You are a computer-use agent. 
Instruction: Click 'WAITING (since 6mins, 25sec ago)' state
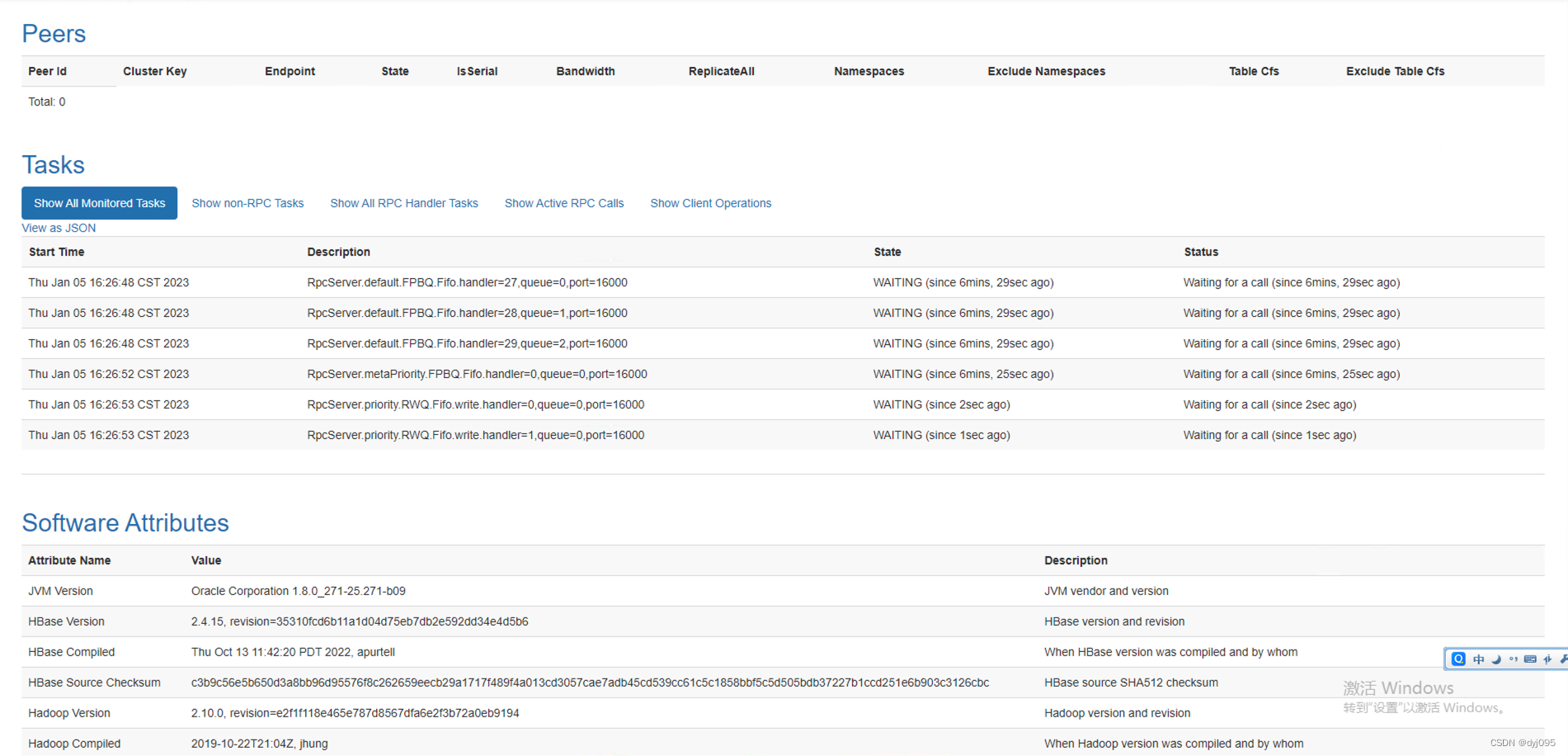963,374
